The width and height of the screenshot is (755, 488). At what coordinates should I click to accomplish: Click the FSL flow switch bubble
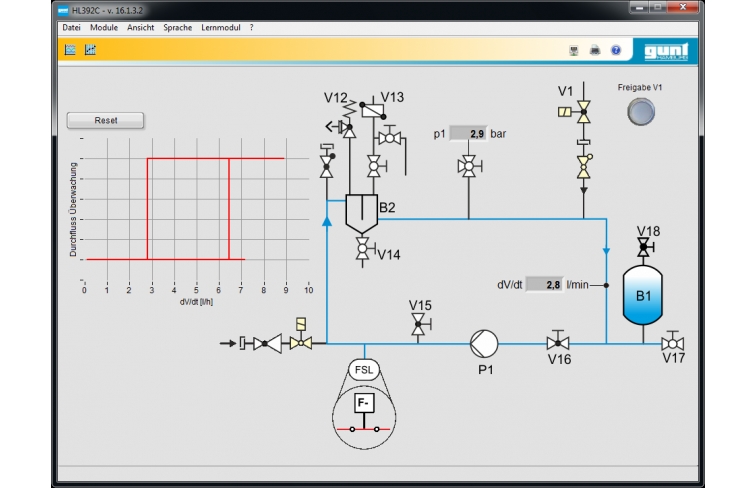click(x=364, y=370)
